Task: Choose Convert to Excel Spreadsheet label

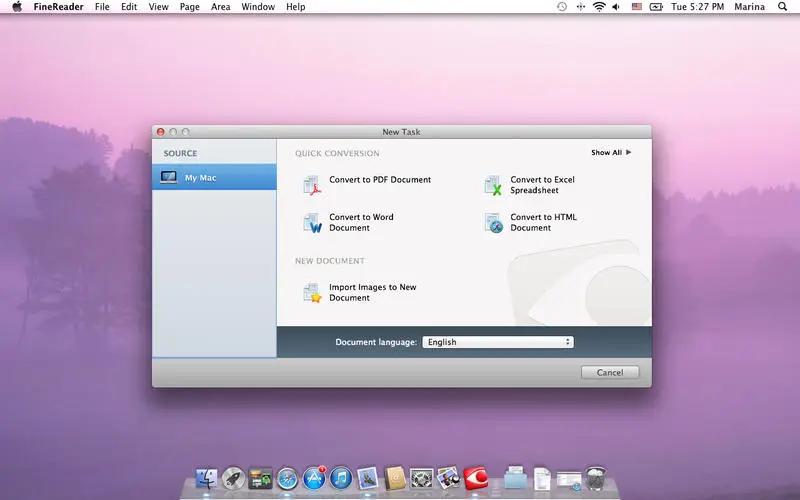Action: [x=542, y=185]
